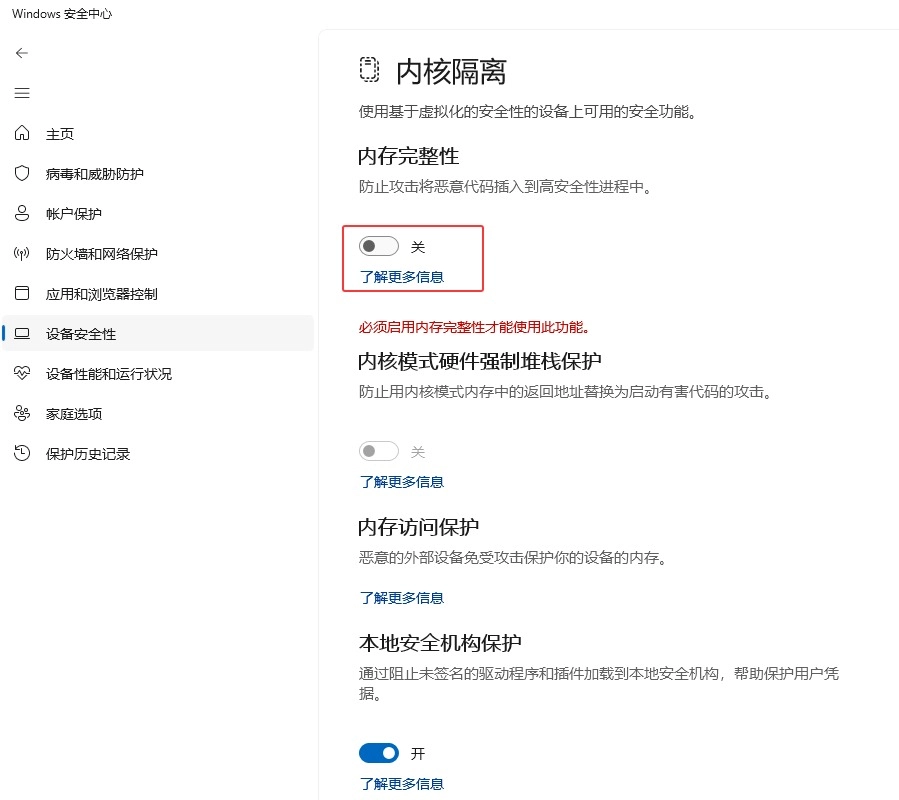
Task: Open 病毒和威胁防护 shield icon
Action: pos(22,173)
